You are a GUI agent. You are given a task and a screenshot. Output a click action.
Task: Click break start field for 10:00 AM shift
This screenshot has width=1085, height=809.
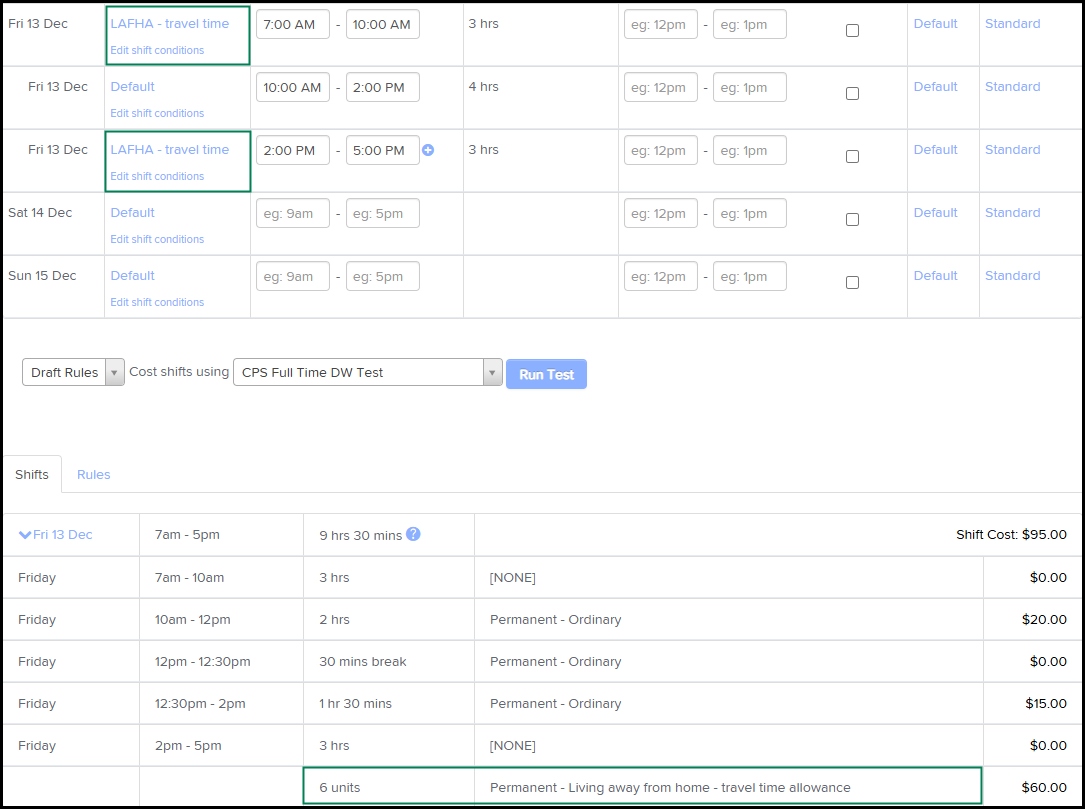click(x=660, y=87)
